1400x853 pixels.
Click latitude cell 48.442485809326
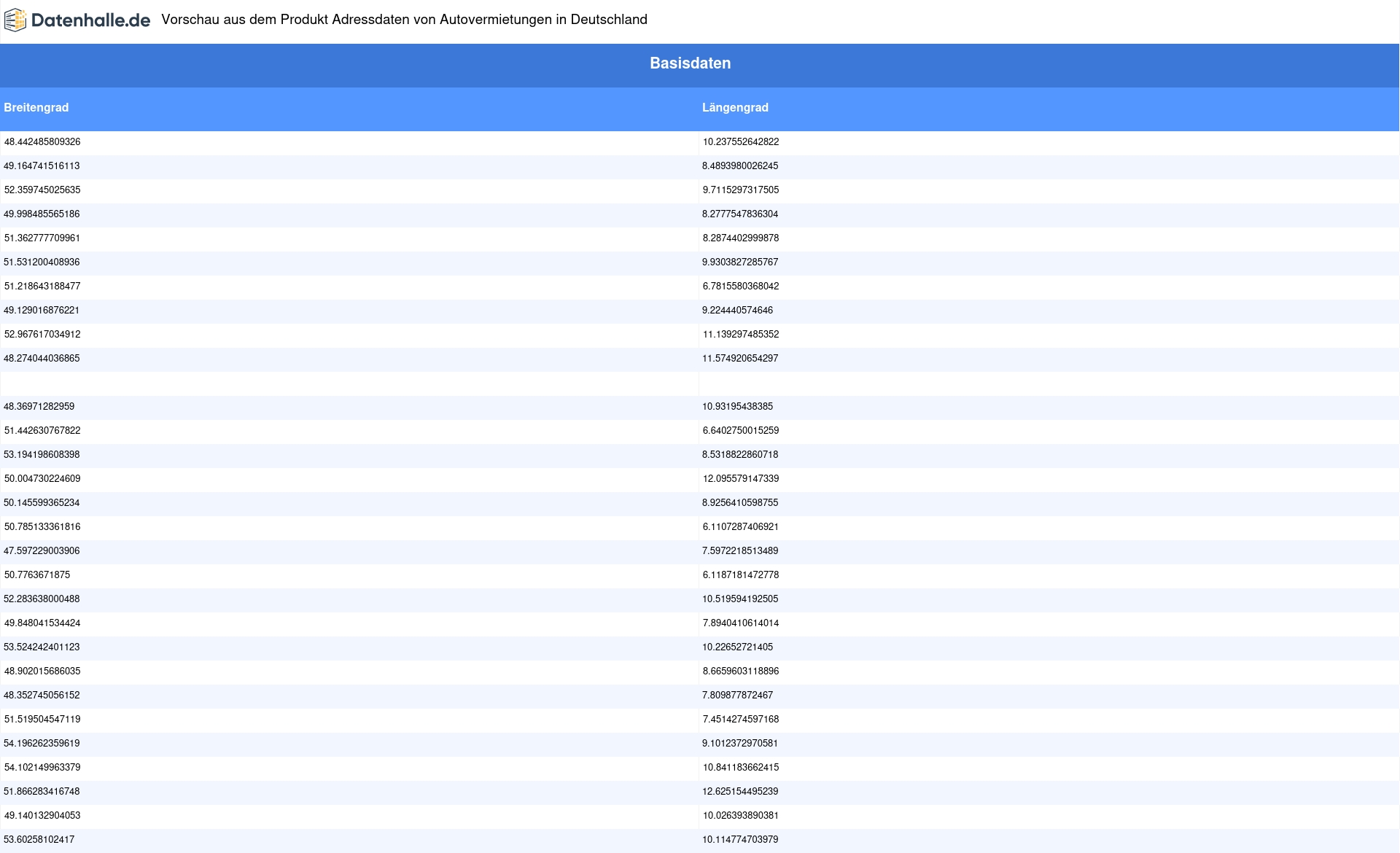tap(42, 142)
